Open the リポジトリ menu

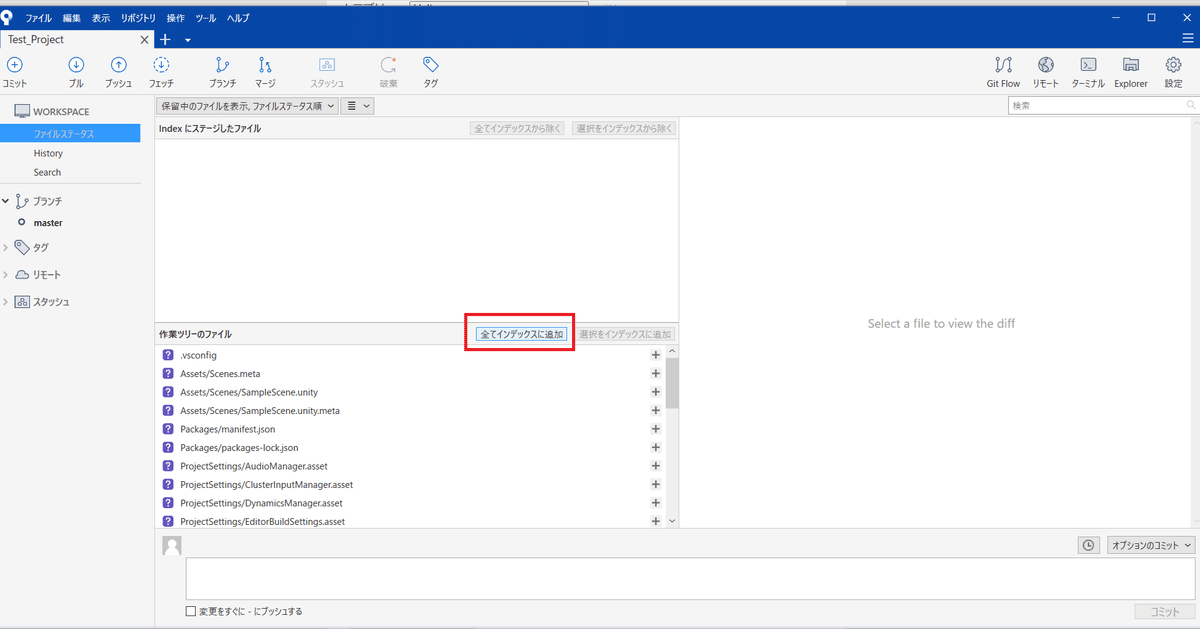pos(138,18)
